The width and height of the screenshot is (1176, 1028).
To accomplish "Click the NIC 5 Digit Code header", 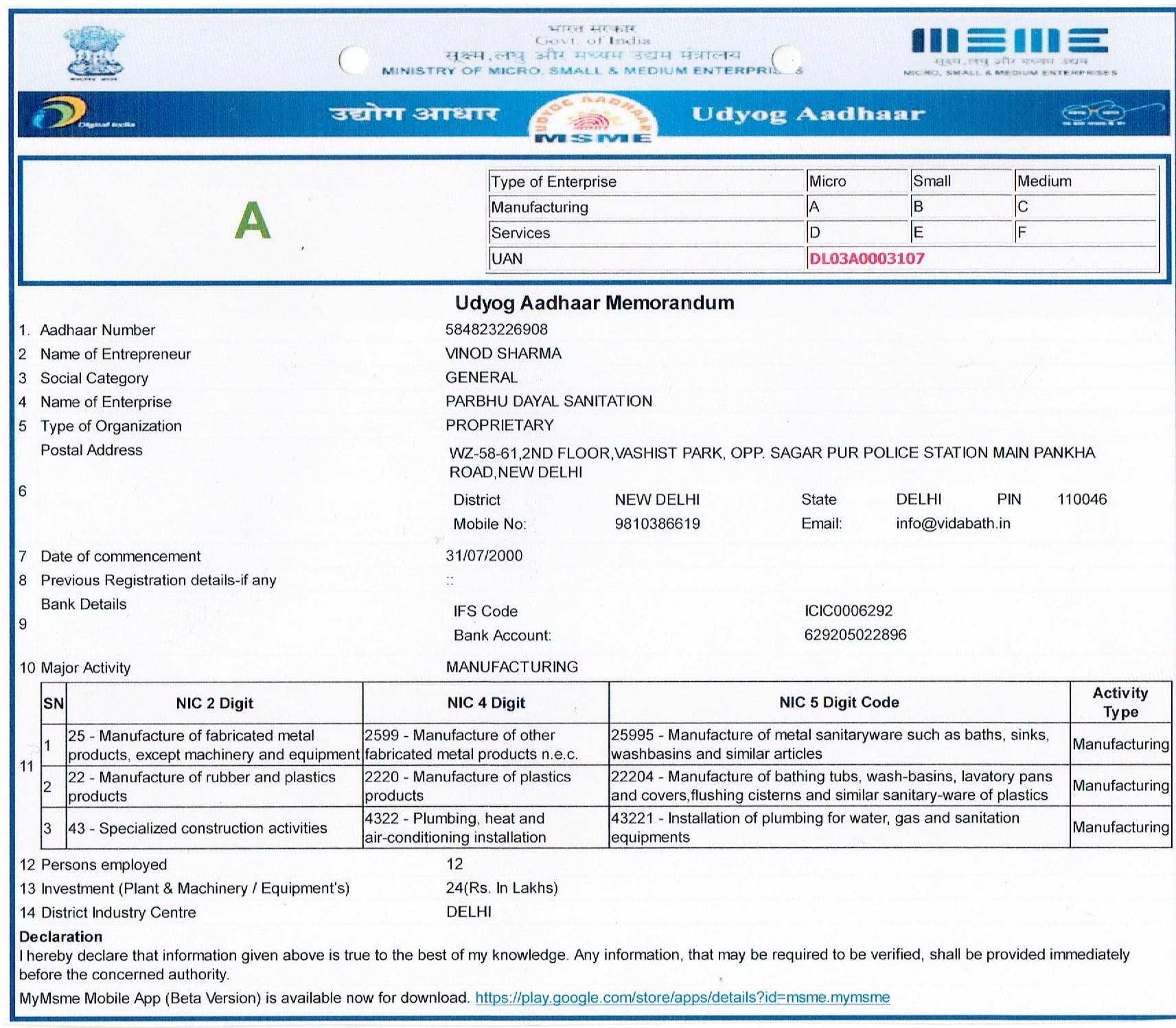I will [838, 703].
